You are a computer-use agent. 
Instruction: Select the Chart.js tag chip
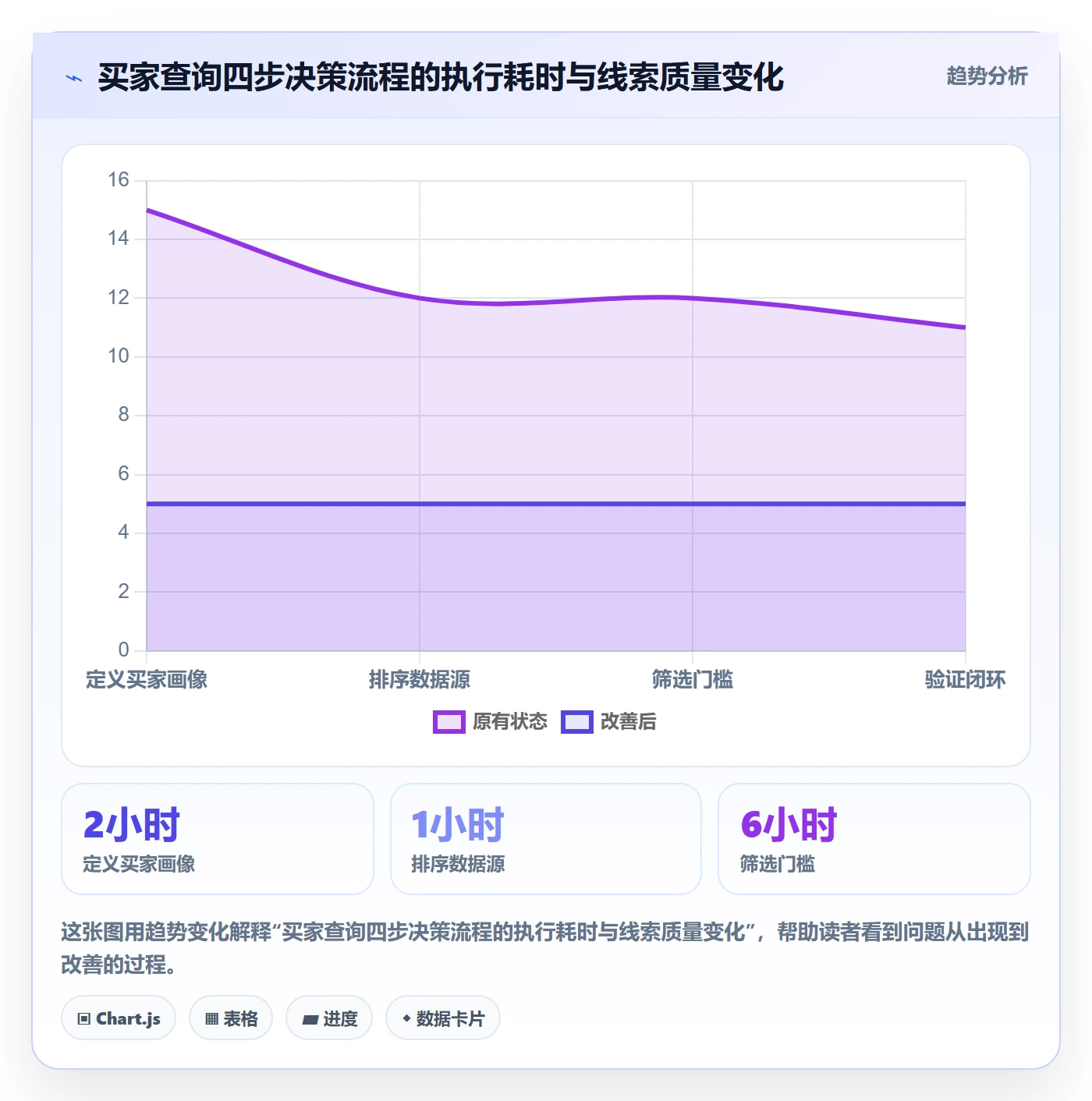pos(119,1018)
